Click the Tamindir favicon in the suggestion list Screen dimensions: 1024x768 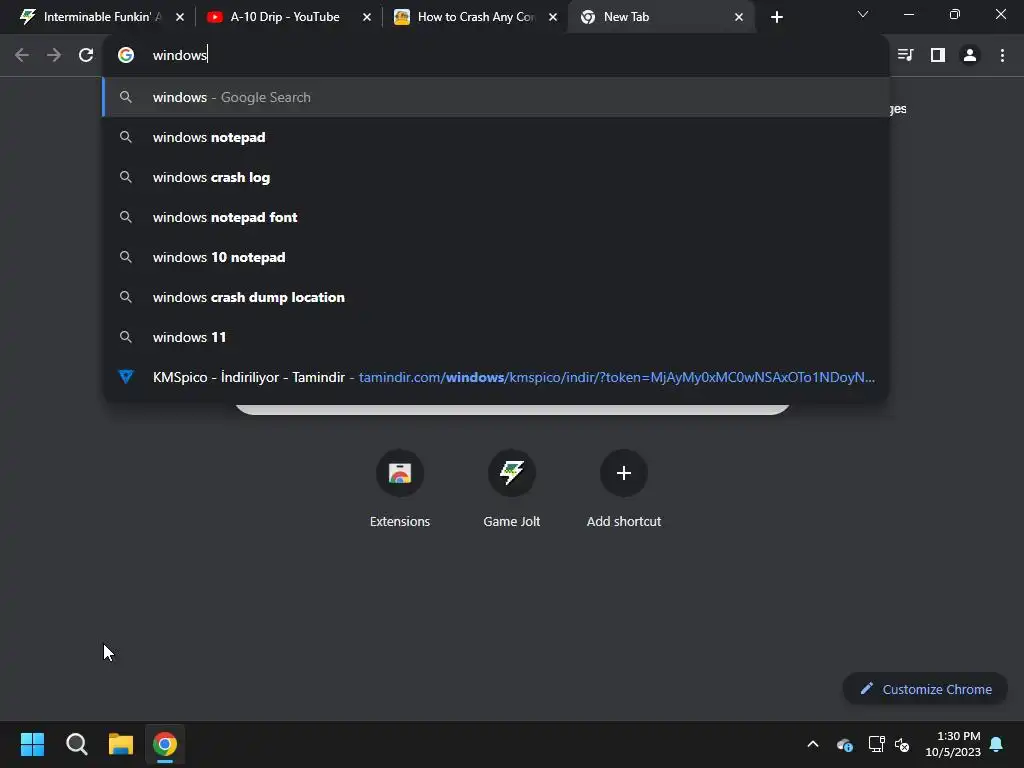pyautogui.click(x=126, y=377)
